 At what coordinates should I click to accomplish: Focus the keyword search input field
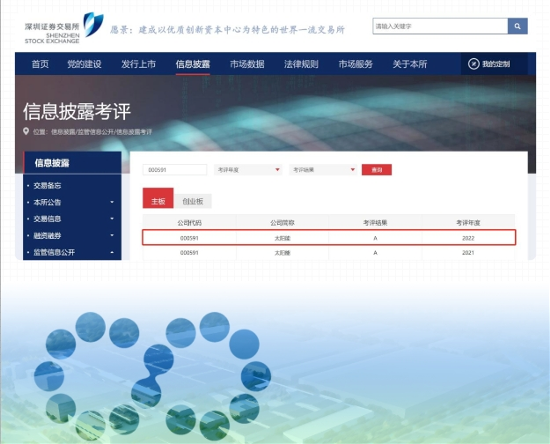[440, 26]
